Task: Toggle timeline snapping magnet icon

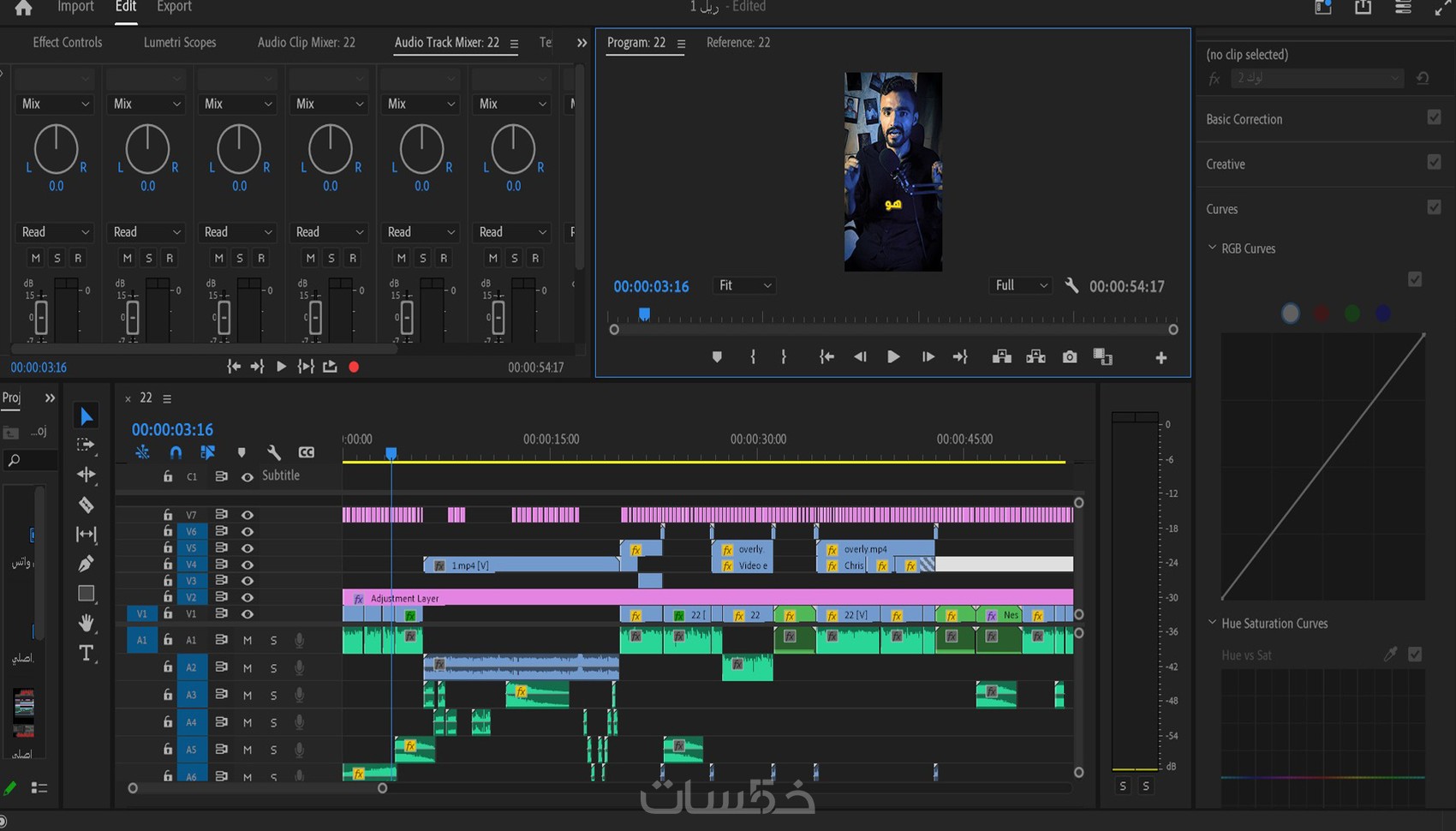Action: [x=176, y=452]
